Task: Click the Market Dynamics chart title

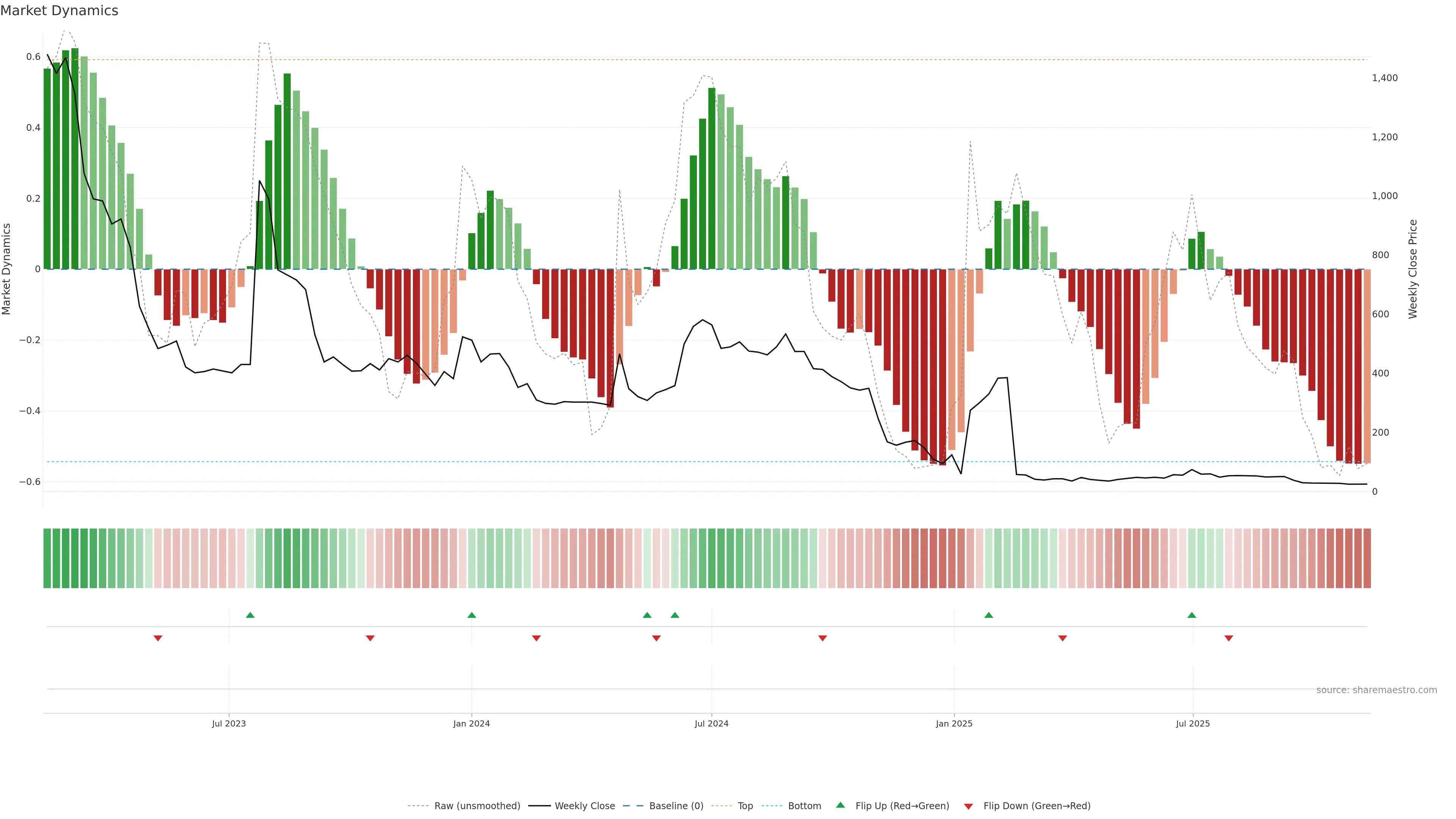Action: coord(60,11)
